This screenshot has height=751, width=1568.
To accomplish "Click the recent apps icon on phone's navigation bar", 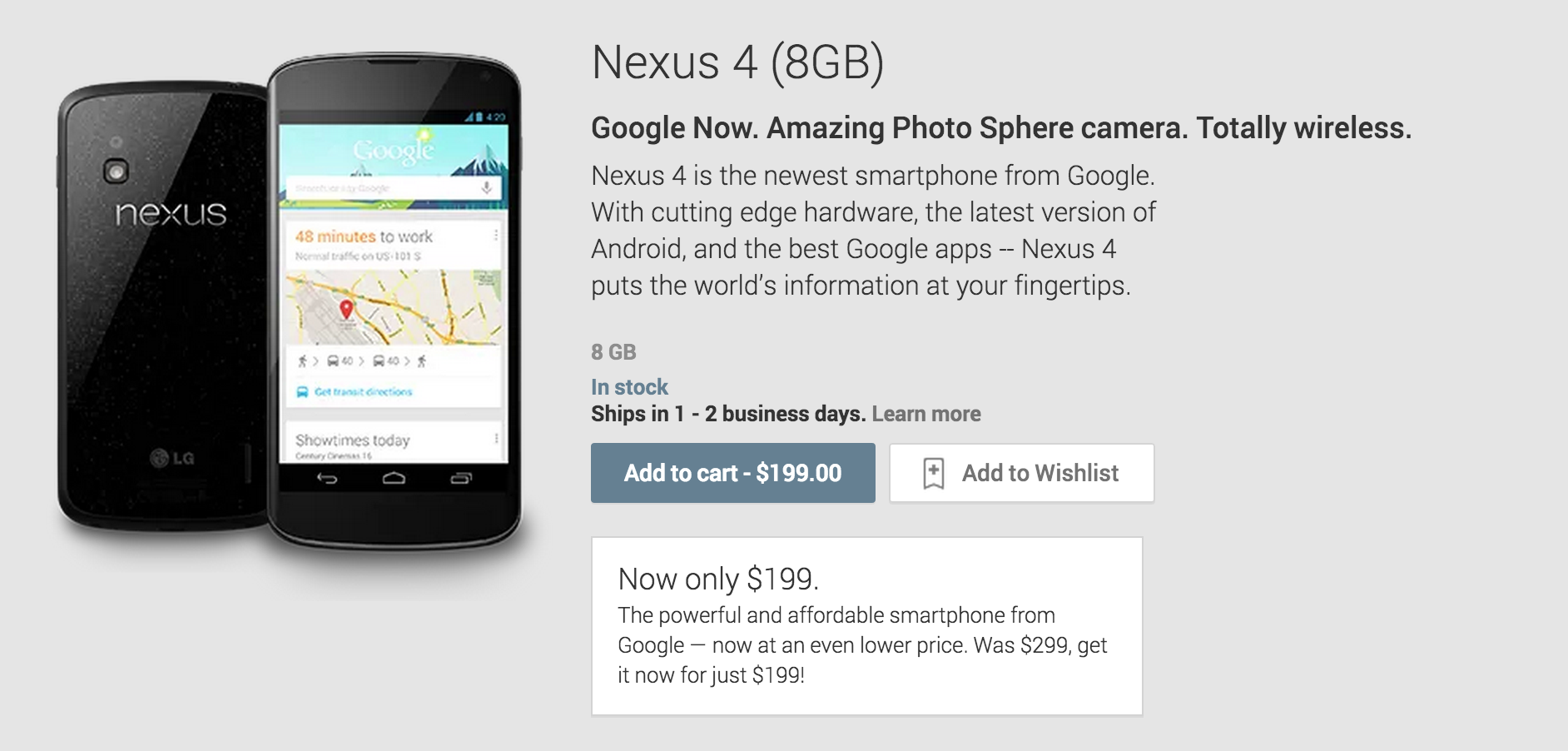I will tap(461, 478).
